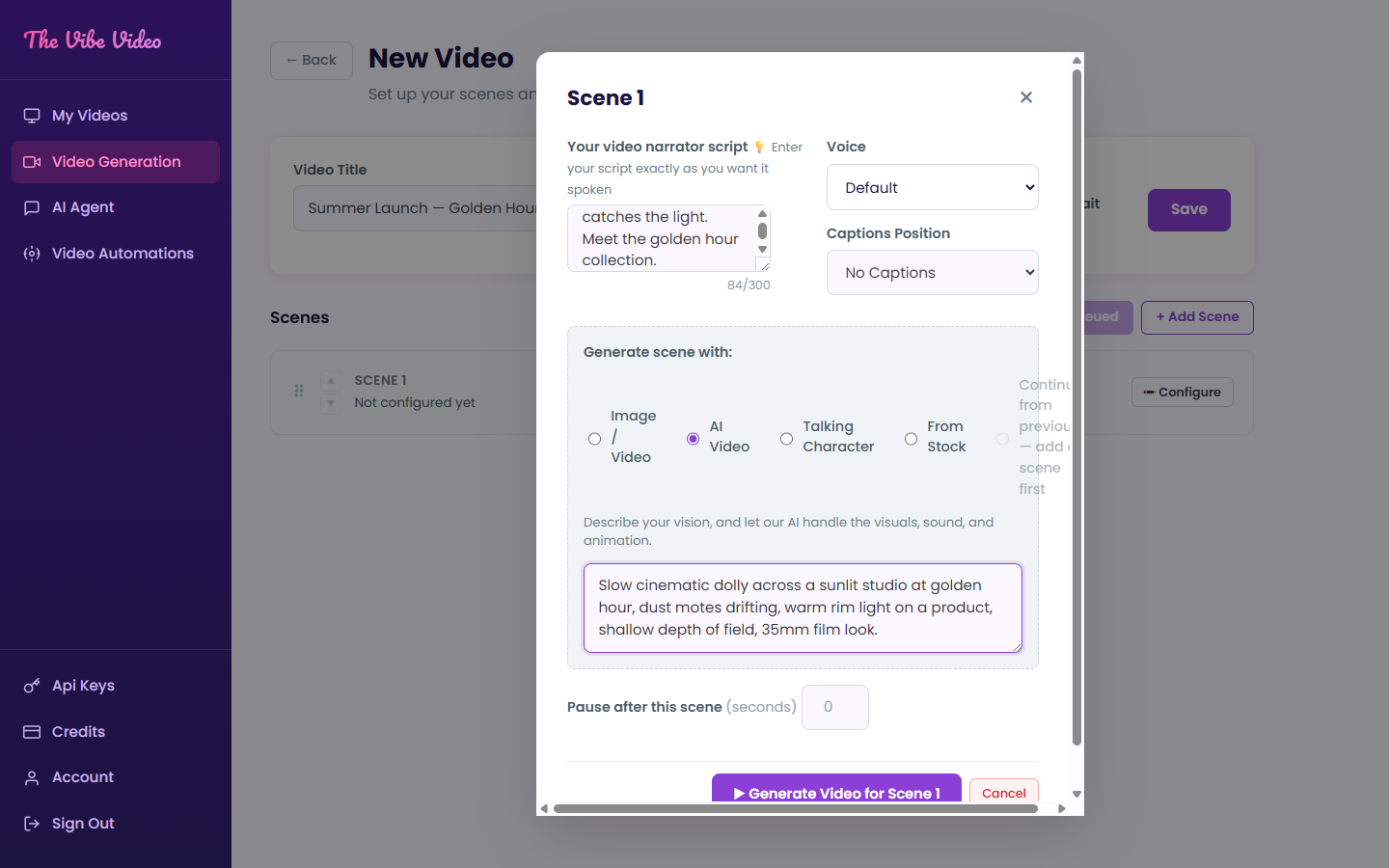Click the automation icon beside Video Automations

(32, 254)
